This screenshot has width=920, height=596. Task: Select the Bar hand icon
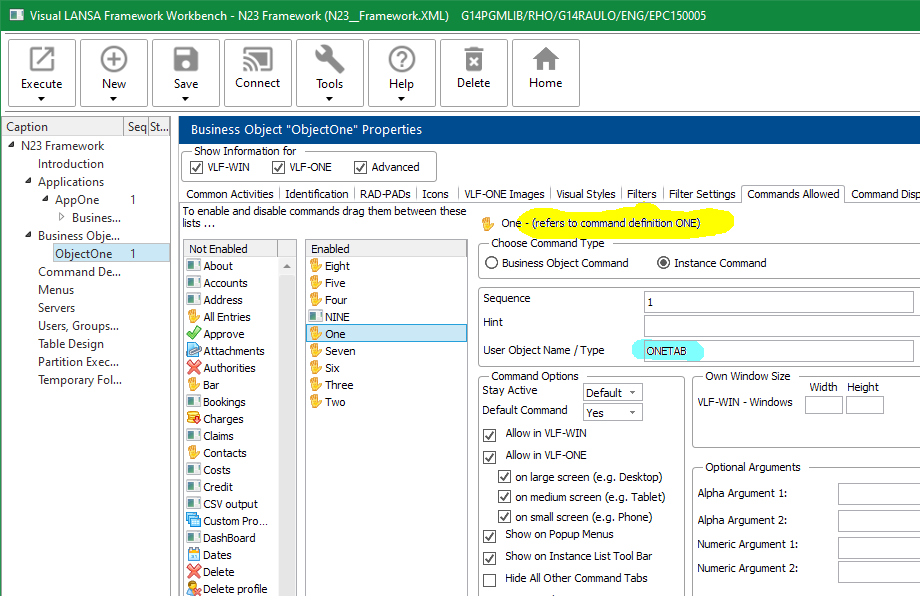pyautogui.click(x=194, y=385)
